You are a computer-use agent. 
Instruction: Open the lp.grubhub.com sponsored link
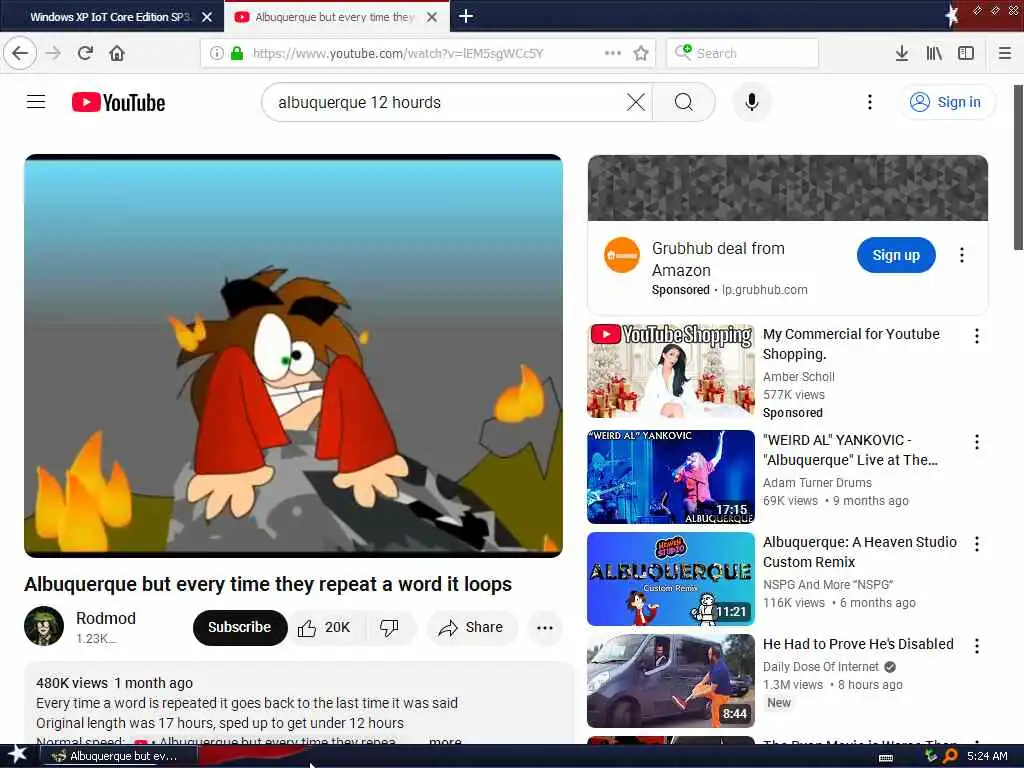(764, 289)
